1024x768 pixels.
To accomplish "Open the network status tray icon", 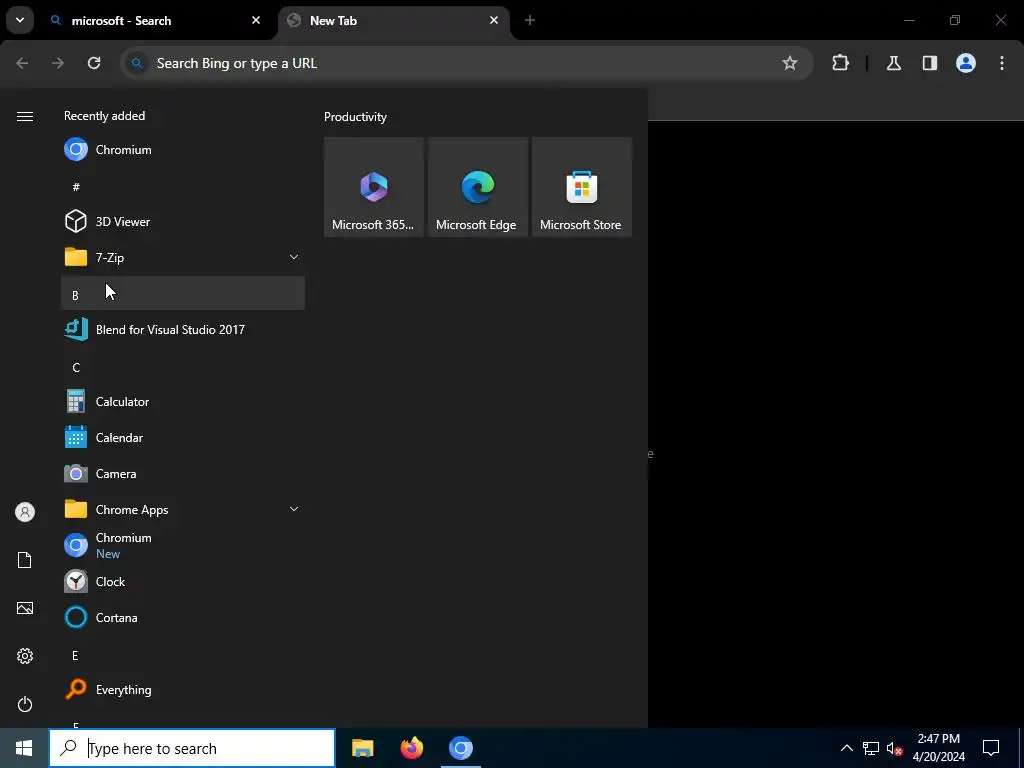I will [871, 748].
